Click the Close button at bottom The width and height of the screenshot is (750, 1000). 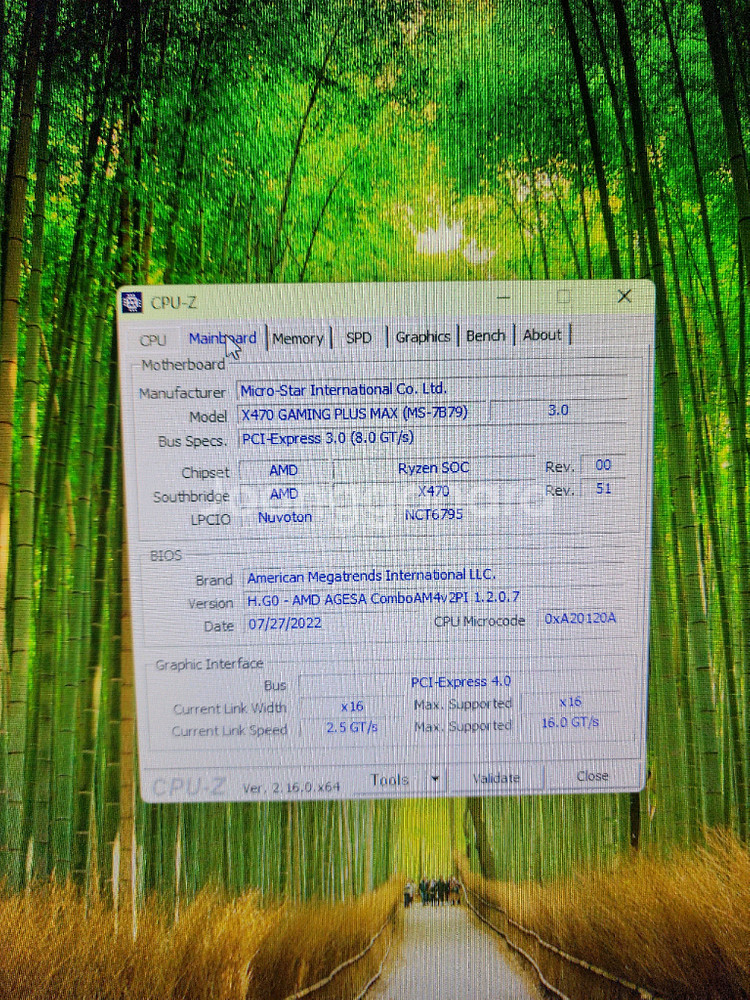592,776
